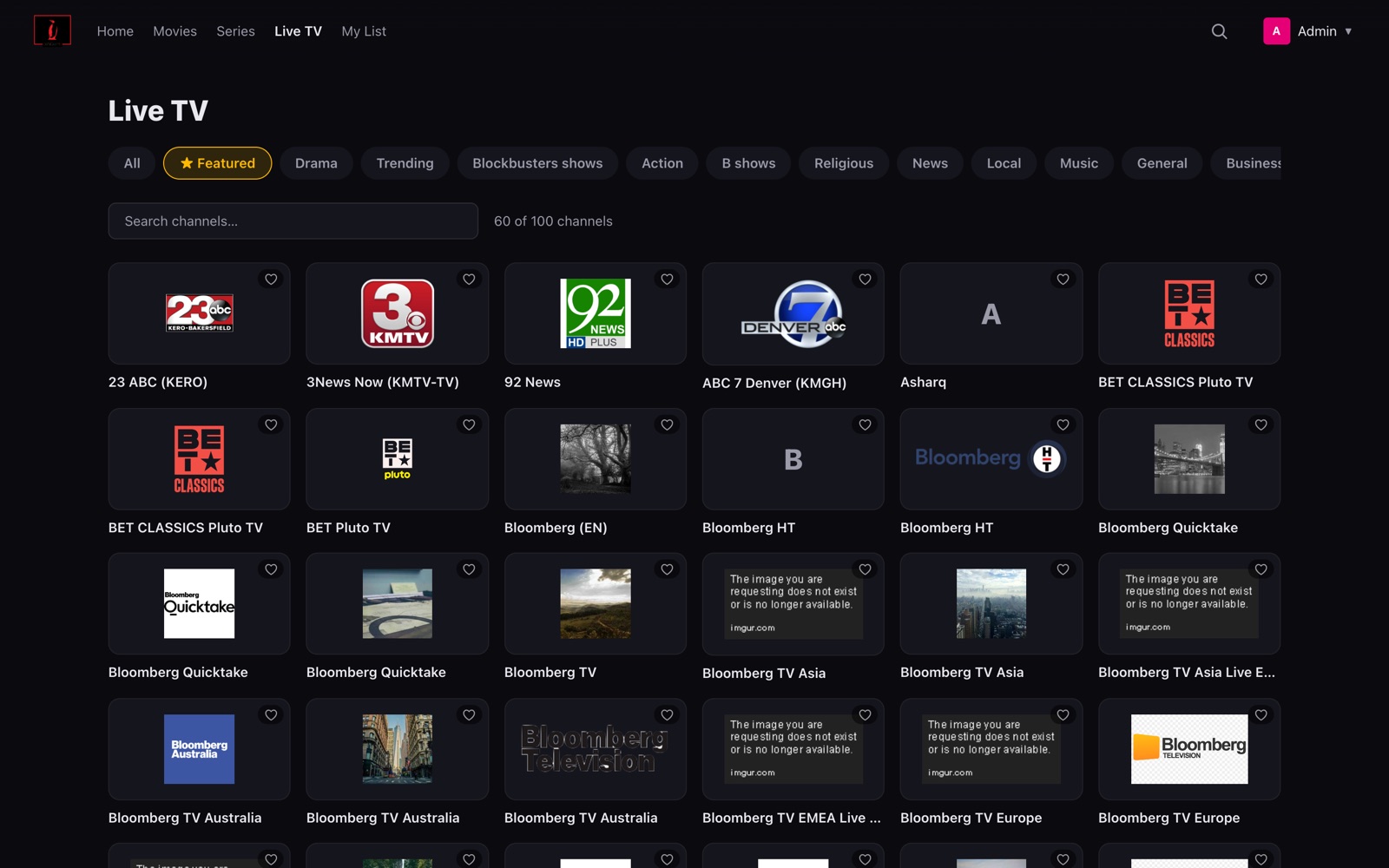
Task: Open Bloomberg Quicktake city skyline thumbnail
Action: pos(1189,459)
